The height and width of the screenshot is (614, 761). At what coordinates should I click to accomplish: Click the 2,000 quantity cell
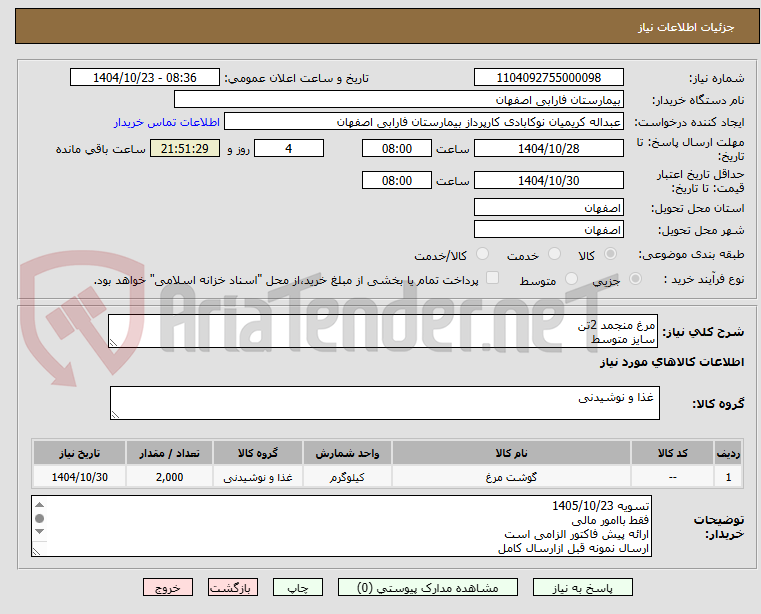169,477
